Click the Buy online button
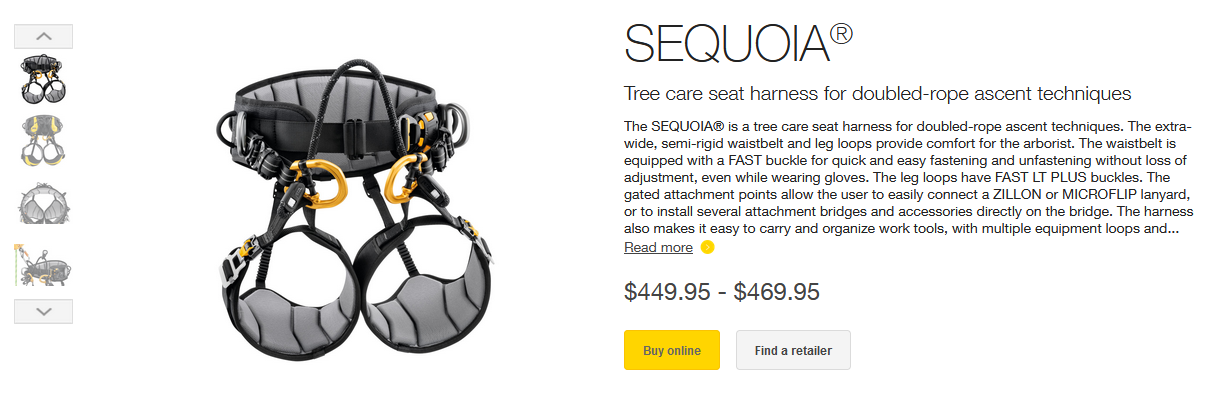1225x395 pixels. 672,350
